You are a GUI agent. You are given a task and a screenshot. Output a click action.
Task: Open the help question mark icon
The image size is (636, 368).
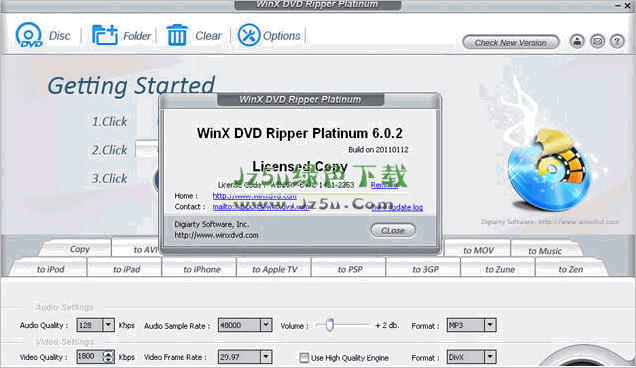coord(617,41)
